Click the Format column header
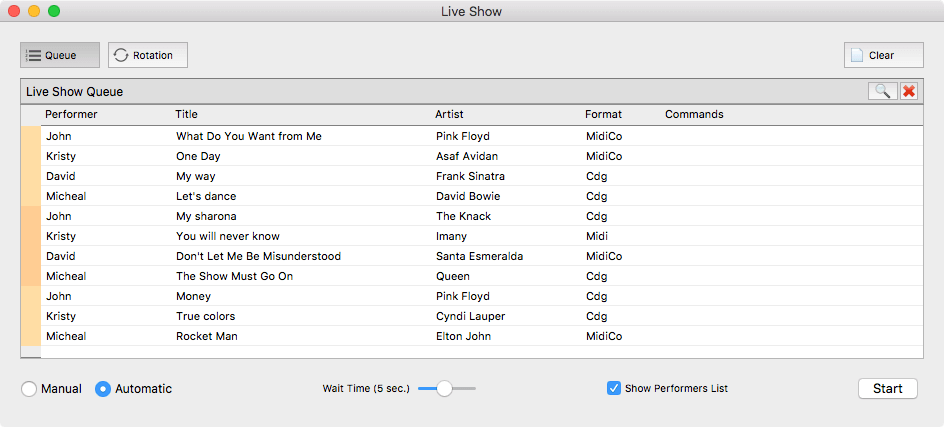 coord(603,114)
